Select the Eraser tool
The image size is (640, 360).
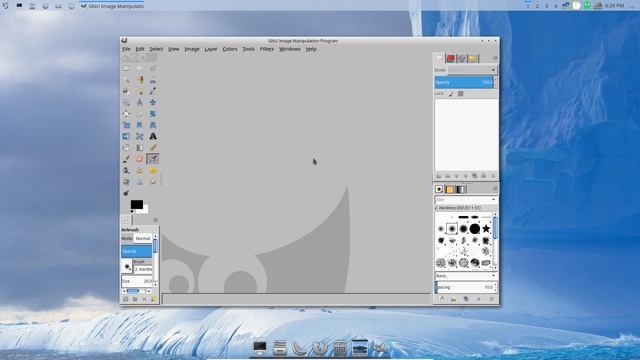click(140, 159)
